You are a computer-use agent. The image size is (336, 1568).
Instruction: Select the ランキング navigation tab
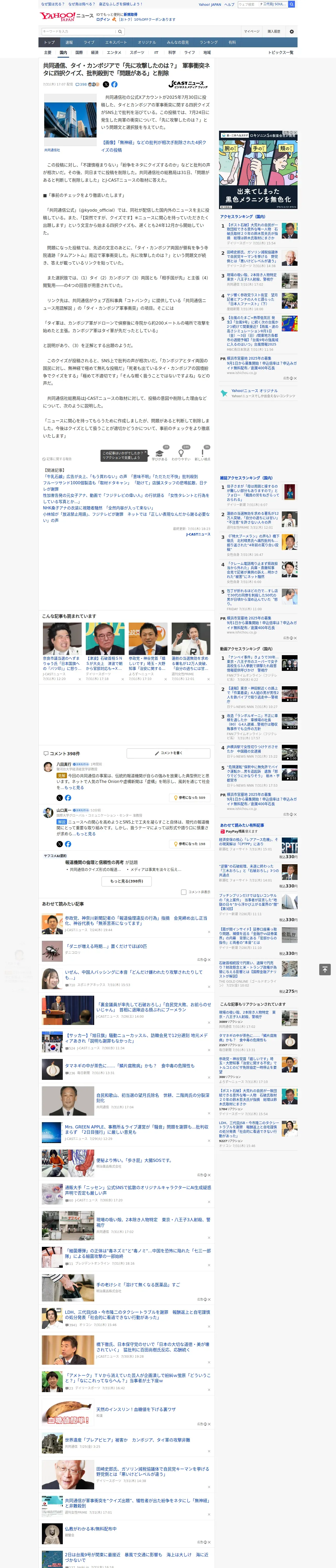coord(209,43)
